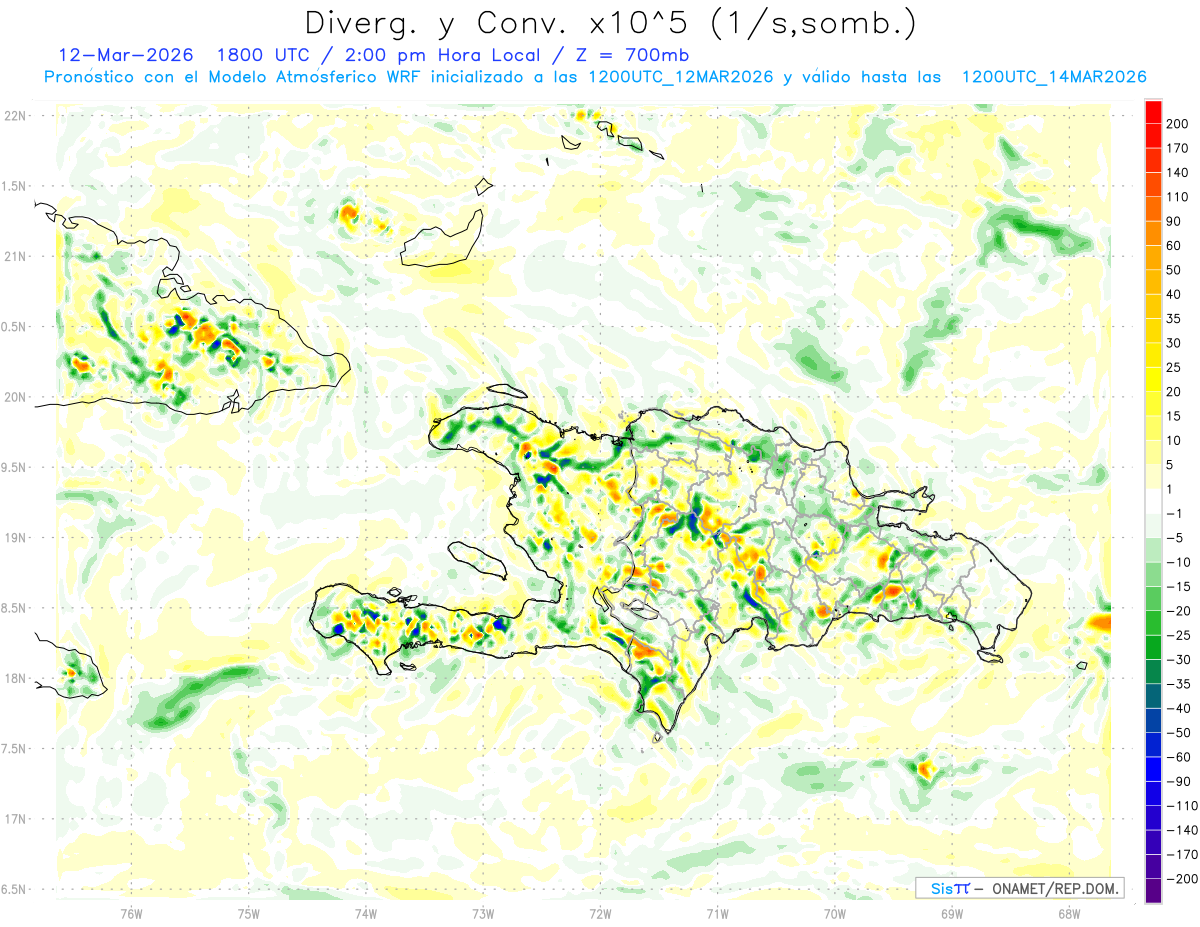Click the '74W' longitude axis label
The image size is (1200, 927).
pos(366,913)
